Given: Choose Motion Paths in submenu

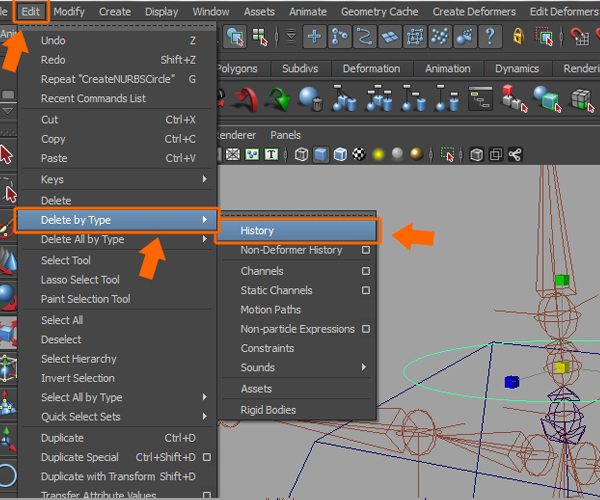Looking at the screenshot, I should pos(297,309).
